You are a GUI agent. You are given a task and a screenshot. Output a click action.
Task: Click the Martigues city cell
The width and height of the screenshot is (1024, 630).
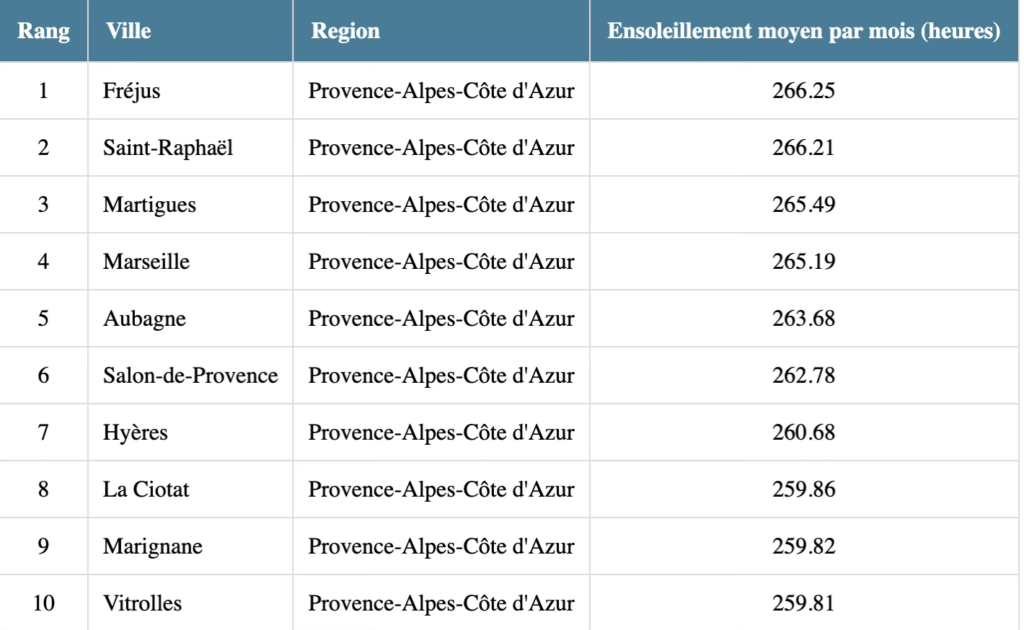[150, 205]
